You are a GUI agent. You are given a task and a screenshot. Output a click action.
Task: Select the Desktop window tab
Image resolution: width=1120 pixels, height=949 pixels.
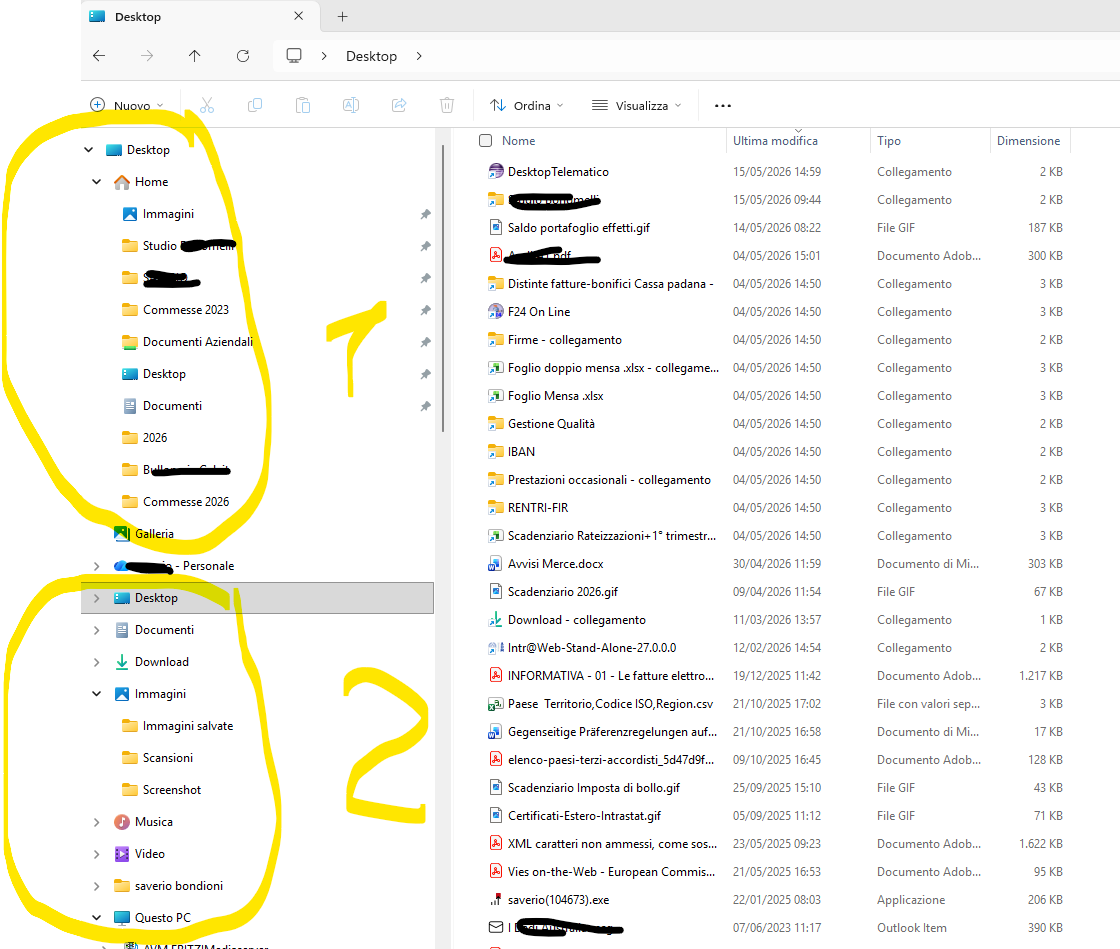201,16
